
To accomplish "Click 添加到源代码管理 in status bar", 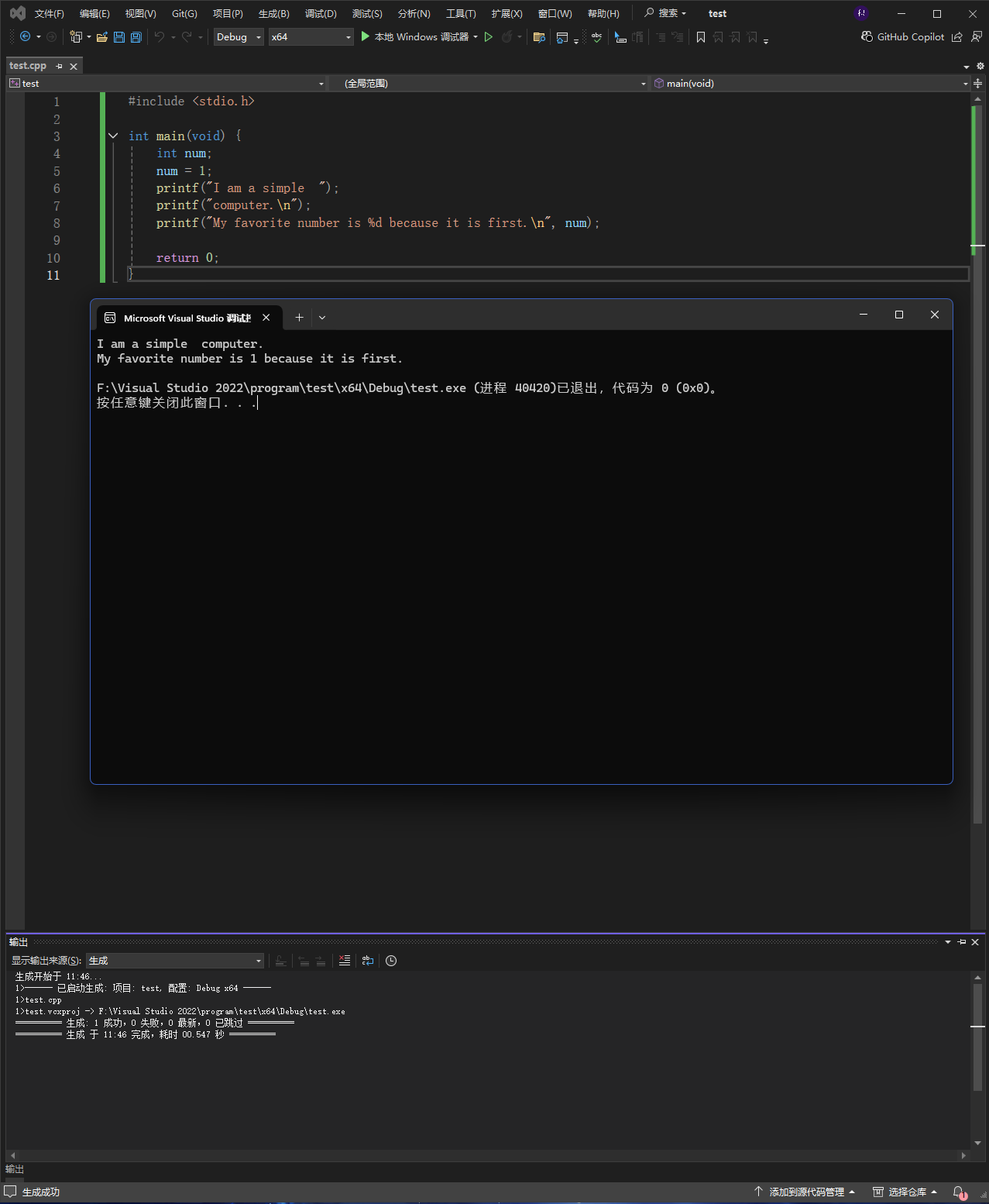I will click(805, 1192).
